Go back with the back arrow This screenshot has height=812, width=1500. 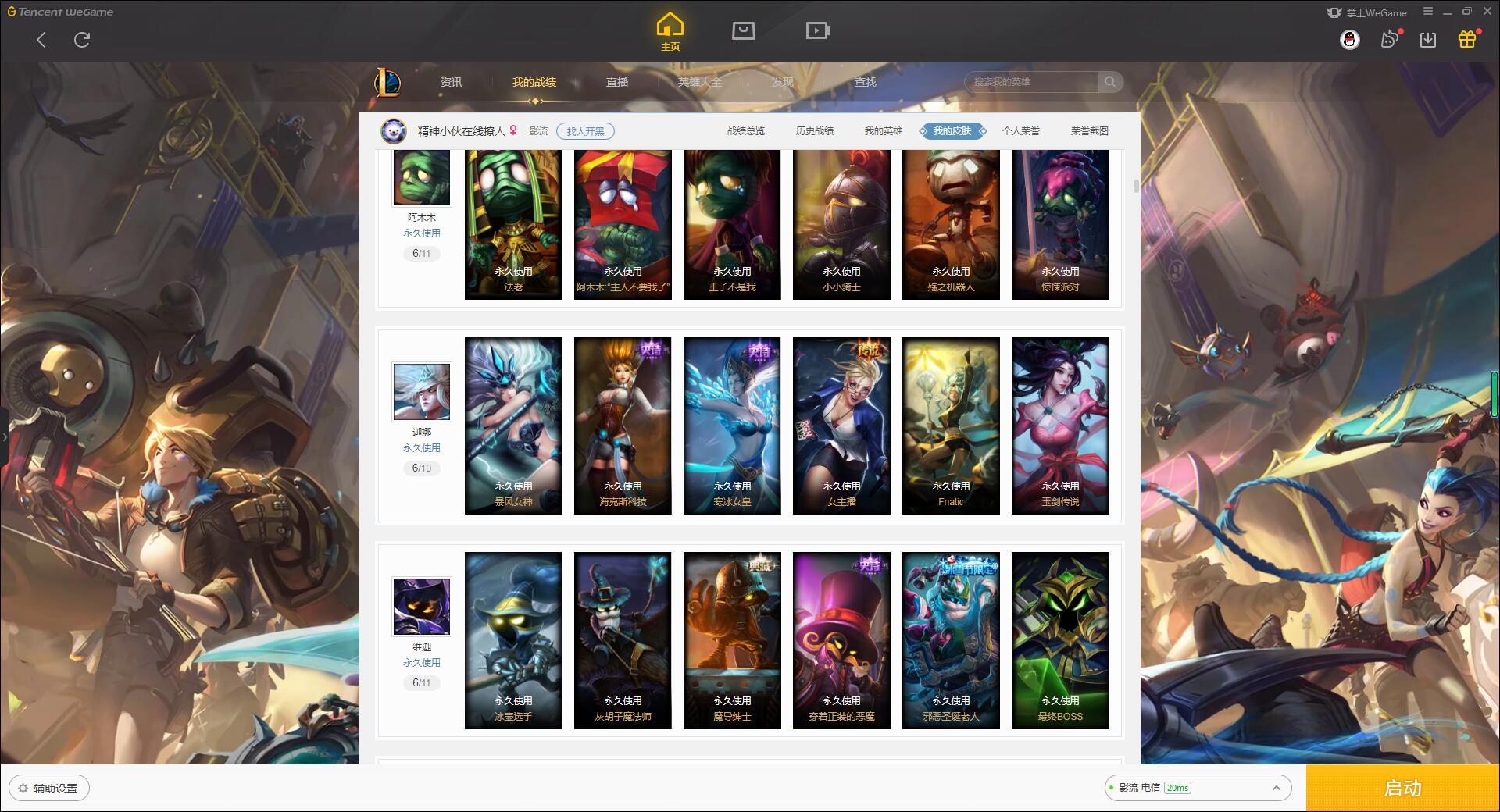[41, 40]
